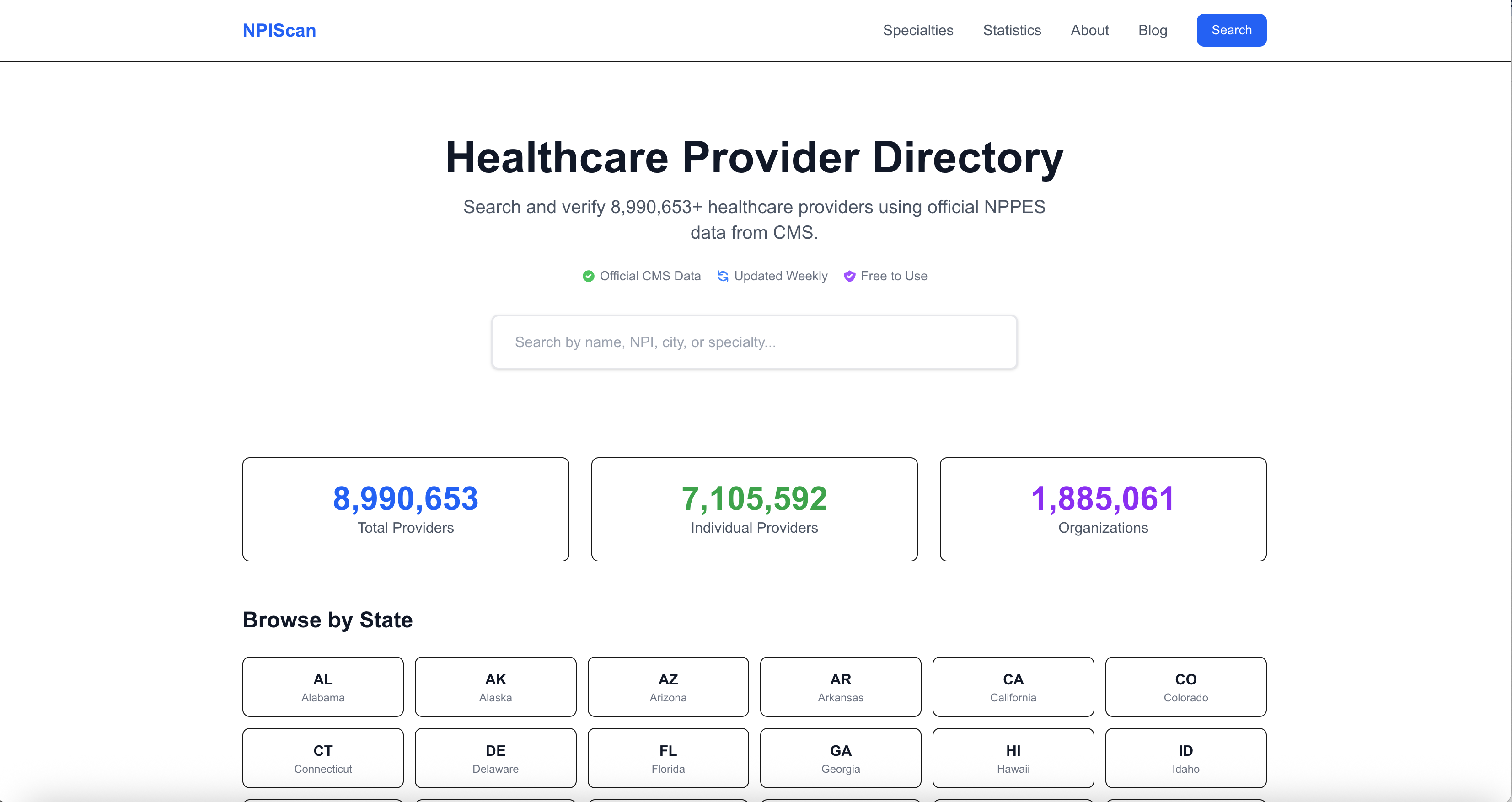This screenshot has width=1512, height=802.
Task: Select the Organizations stat card
Action: pos(1102,508)
